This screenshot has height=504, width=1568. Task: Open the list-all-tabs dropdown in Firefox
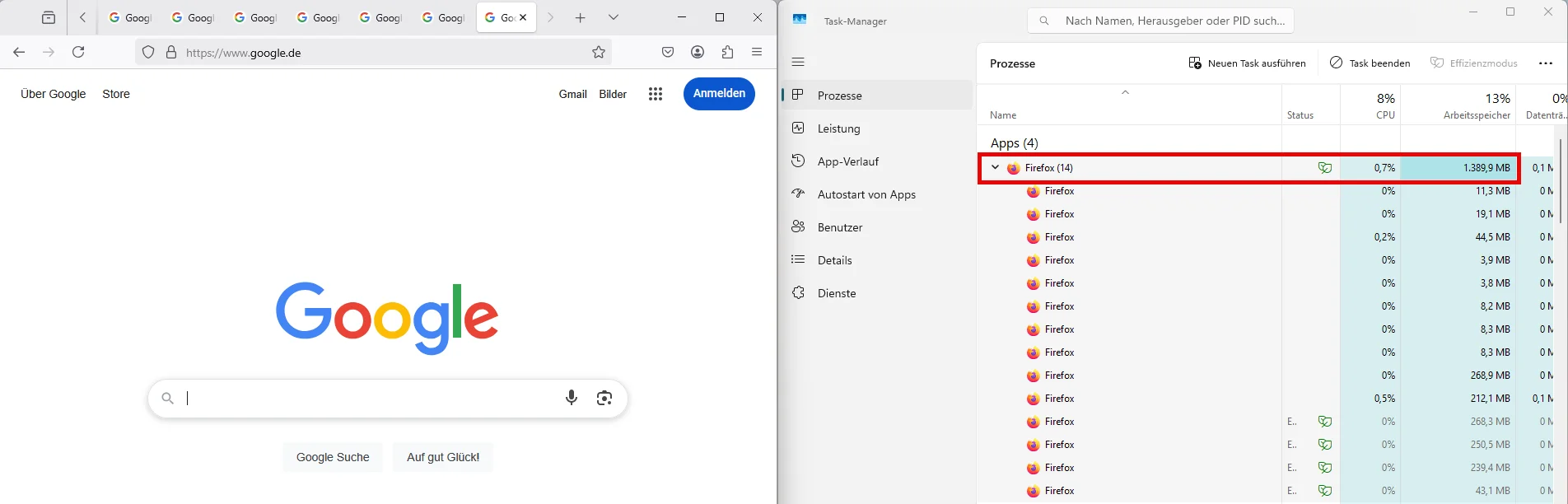[x=614, y=17]
